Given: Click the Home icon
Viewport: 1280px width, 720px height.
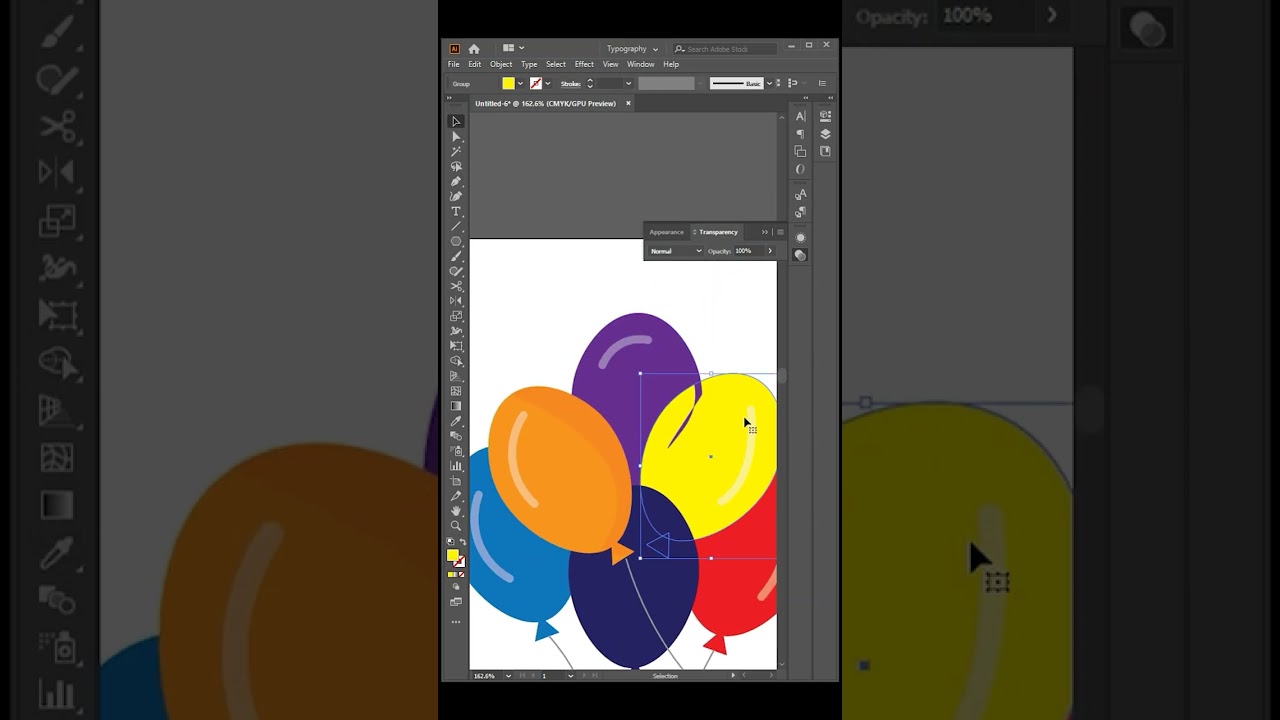Looking at the screenshot, I should click(474, 49).
